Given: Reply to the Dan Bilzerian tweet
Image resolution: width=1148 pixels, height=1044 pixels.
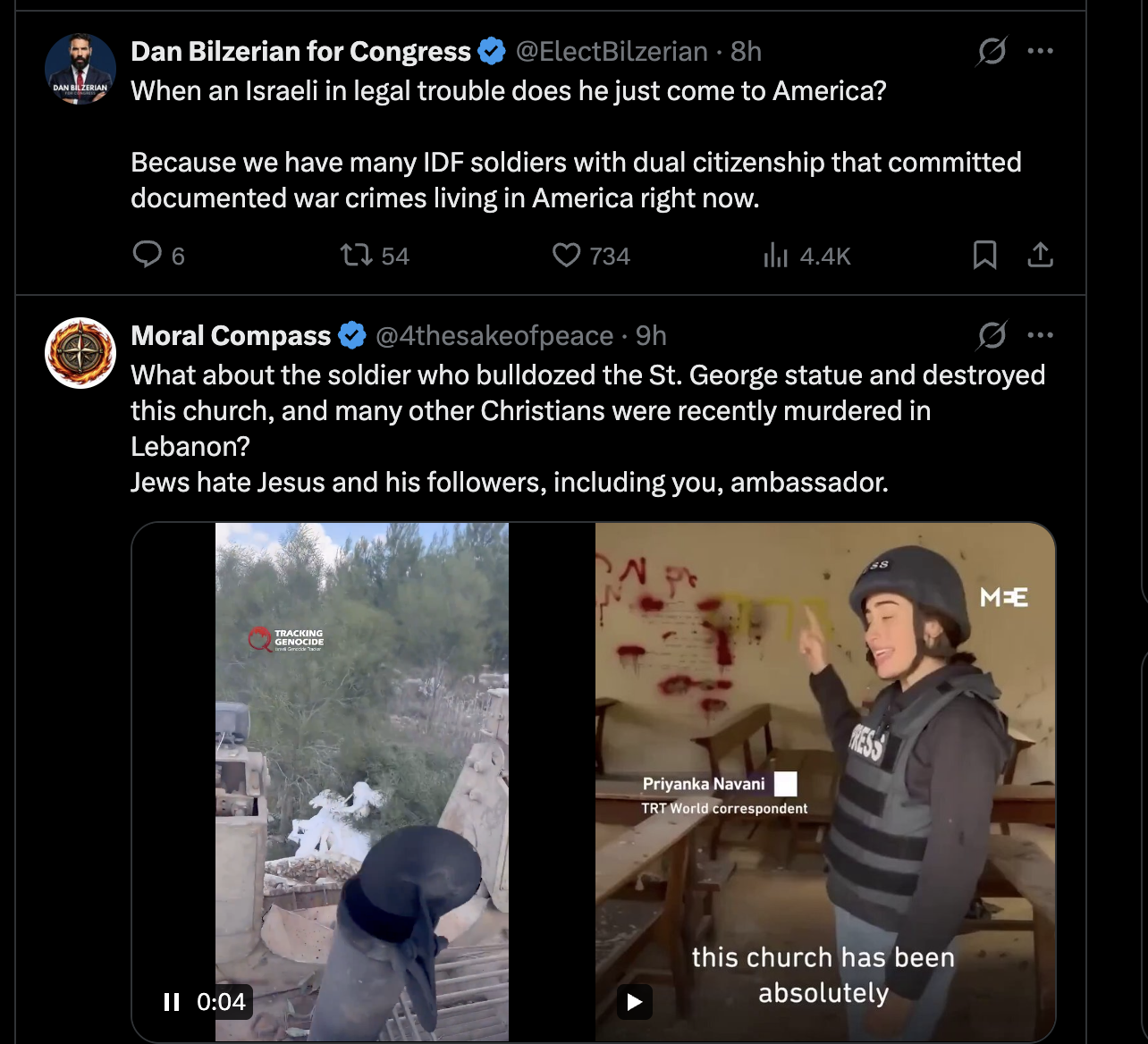Looking at the screenshot, I should 148,256.
